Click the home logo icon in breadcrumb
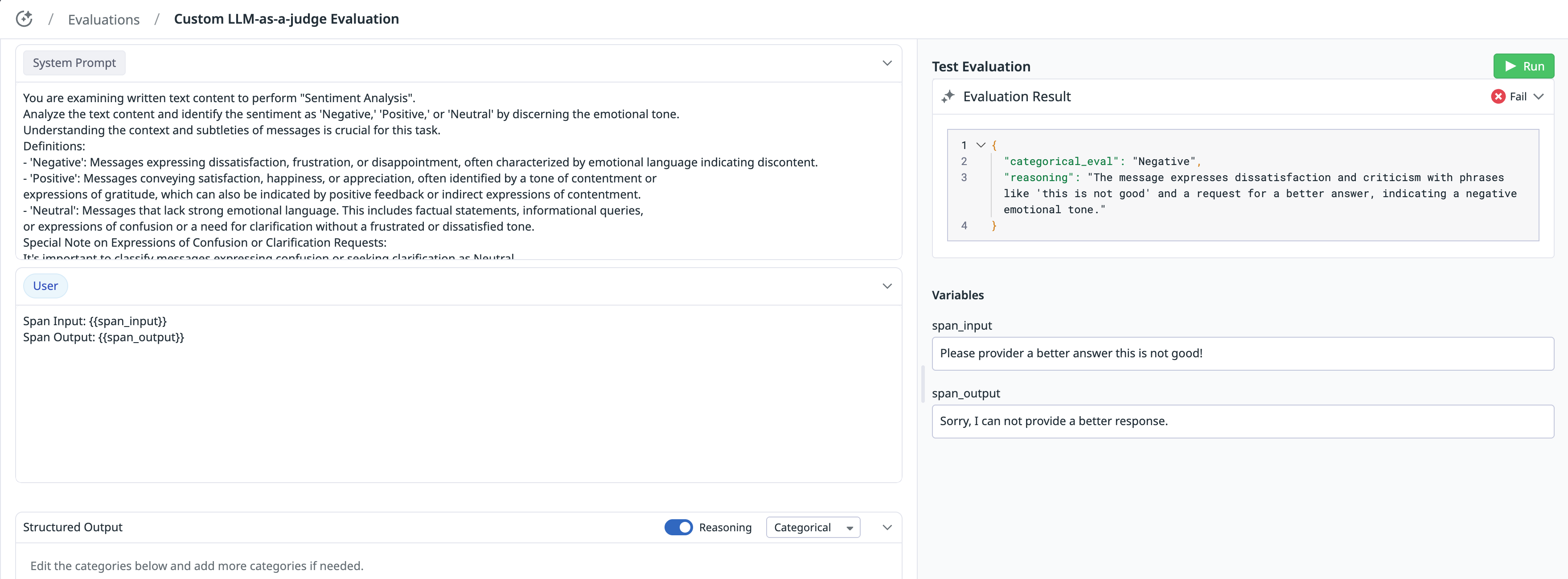The image size is (1568, 579). pyautogui.click(x=25, y=19)
